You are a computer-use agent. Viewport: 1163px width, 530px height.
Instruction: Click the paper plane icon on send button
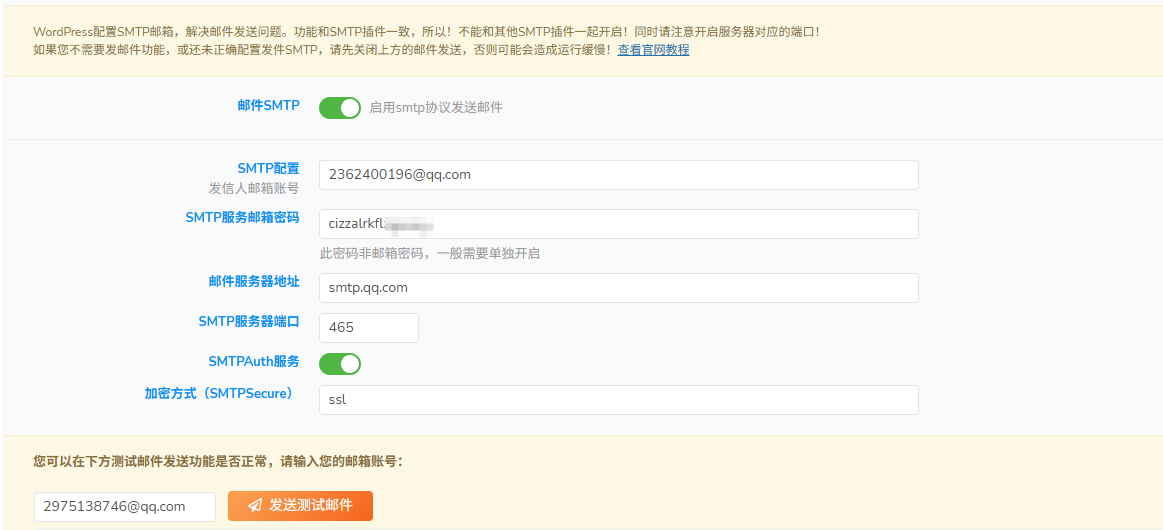tap(255, 506)
